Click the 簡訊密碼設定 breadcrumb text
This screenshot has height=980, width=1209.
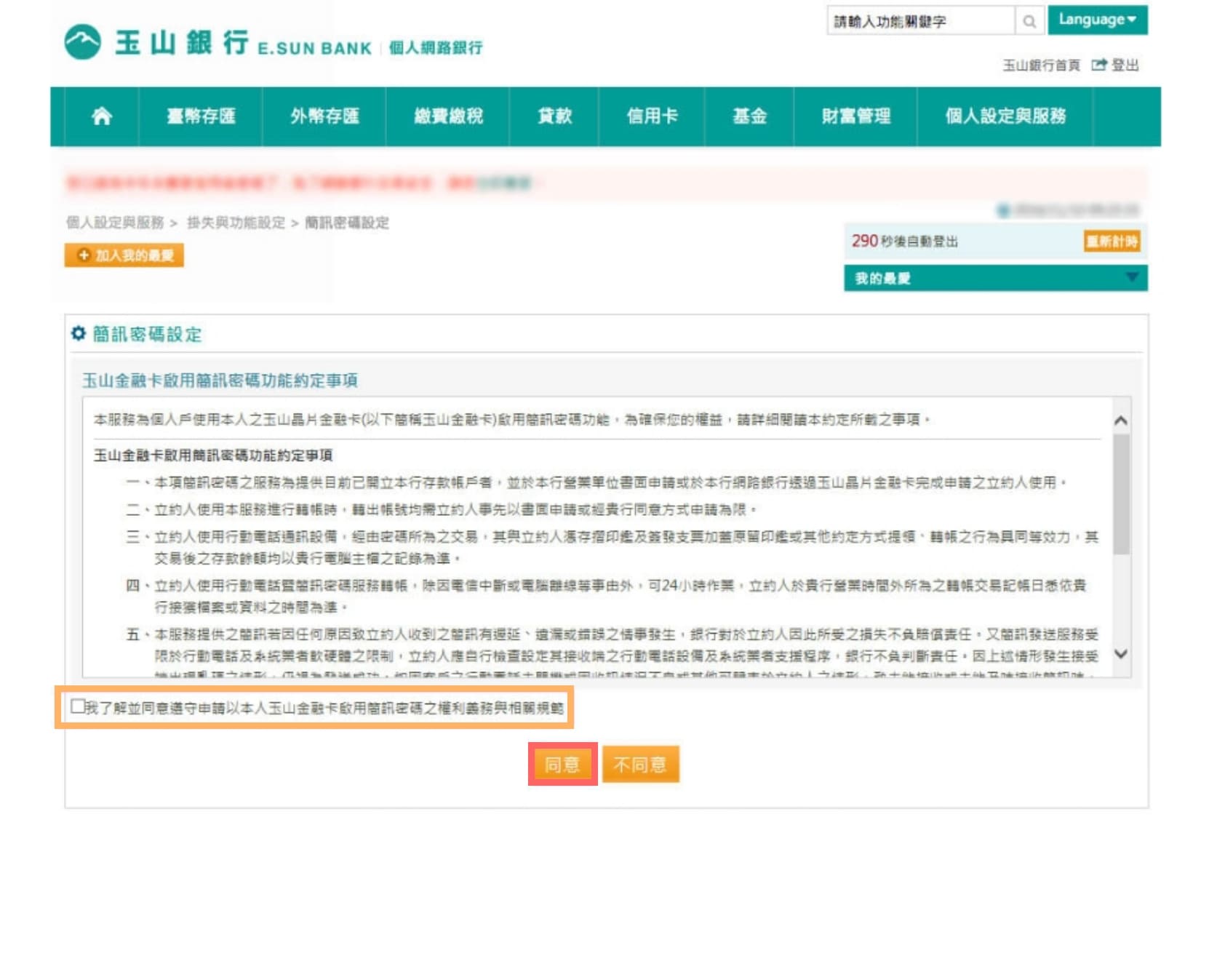(x=346, y=223)
